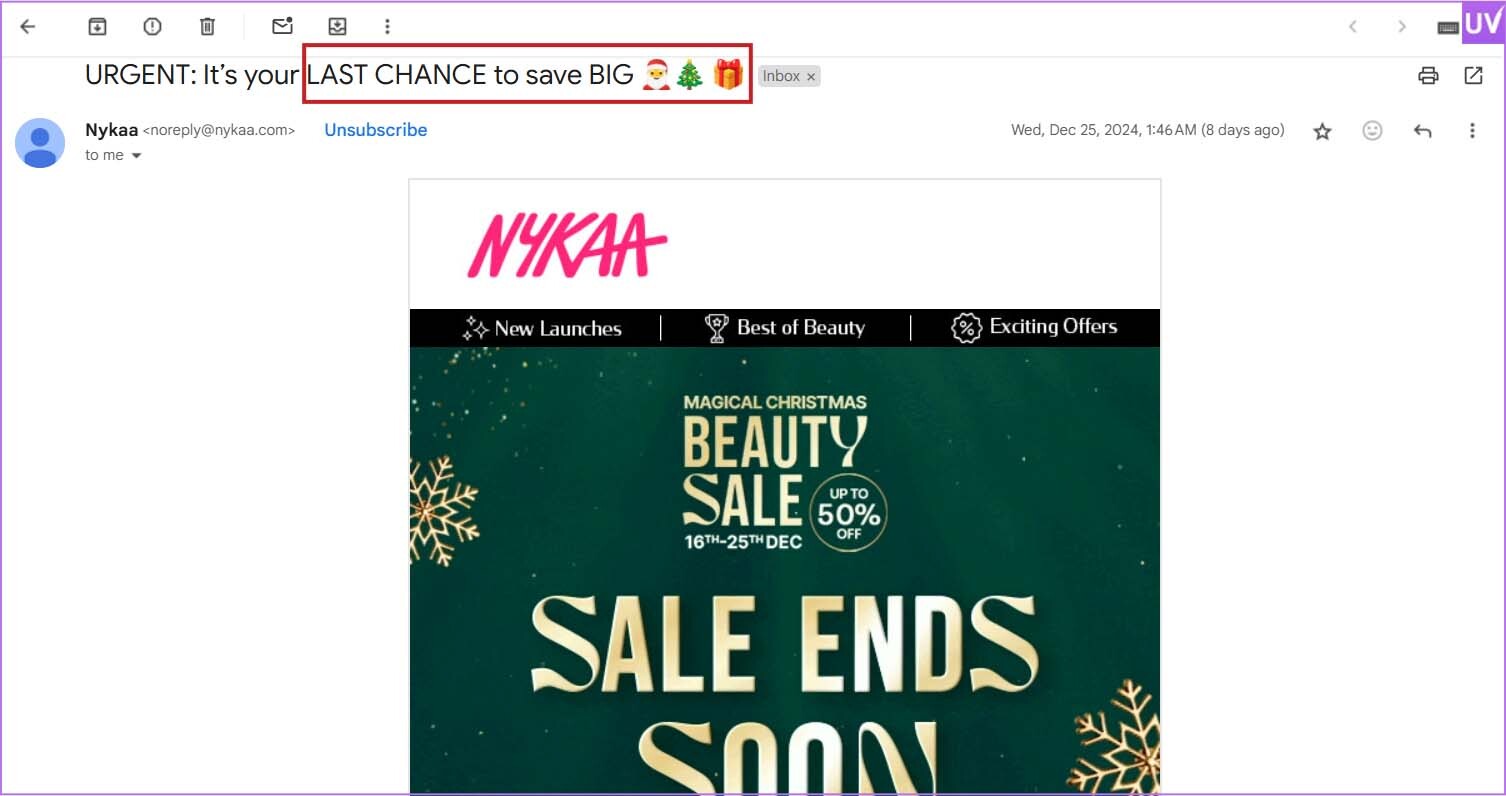Image resolution: width=1506 pixels, height=796 pixels.
Task: Open the email in a new window
Action: tap(1473, 75)
